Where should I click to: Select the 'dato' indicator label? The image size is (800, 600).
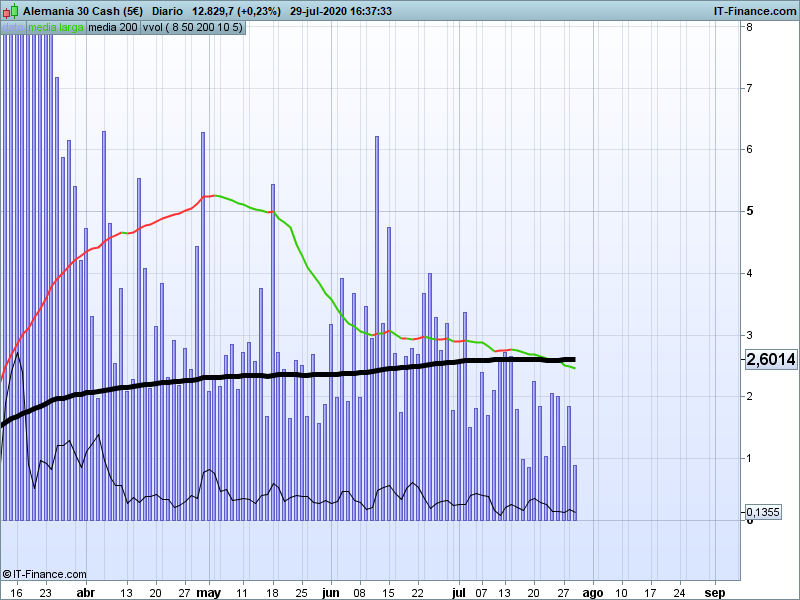coord(13,28)
